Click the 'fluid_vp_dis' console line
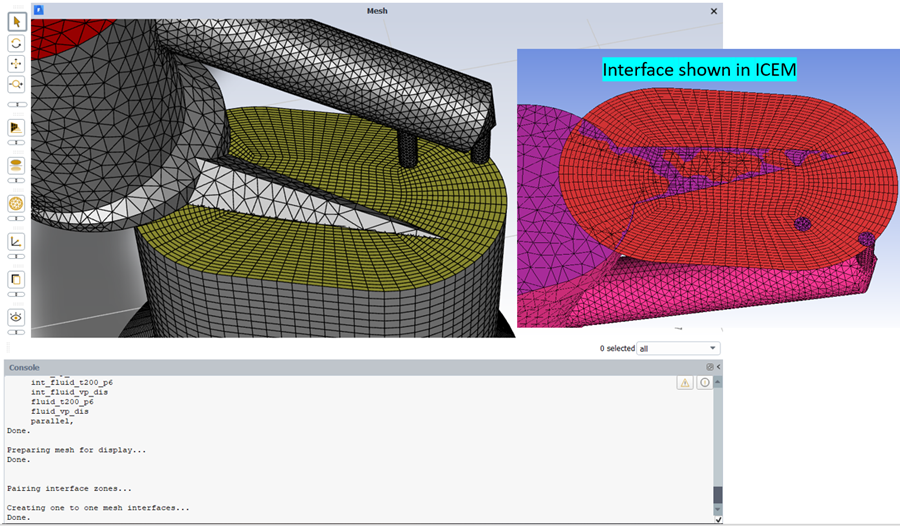Image resolution: width=900 pixels, height=526 pixels. pos(60,412)
